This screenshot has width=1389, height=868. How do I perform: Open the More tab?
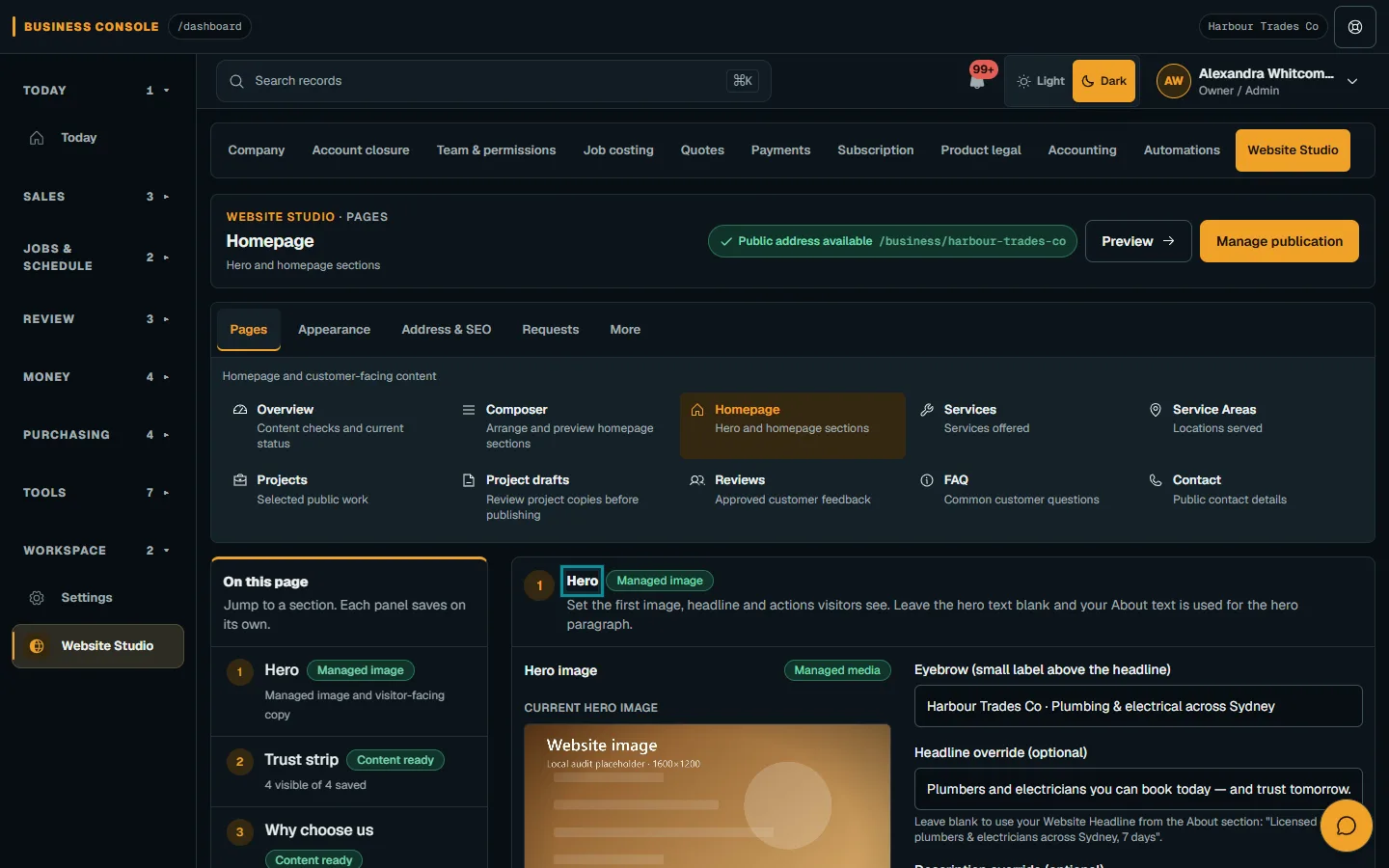click(x=625, y=330)
